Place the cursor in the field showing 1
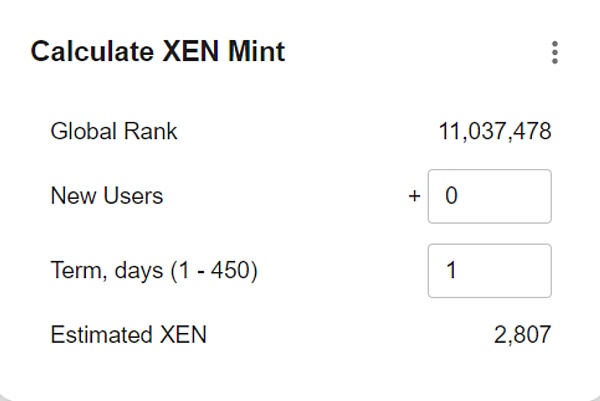The height and width of the screenshot is (401, 600). click(489, 270)
